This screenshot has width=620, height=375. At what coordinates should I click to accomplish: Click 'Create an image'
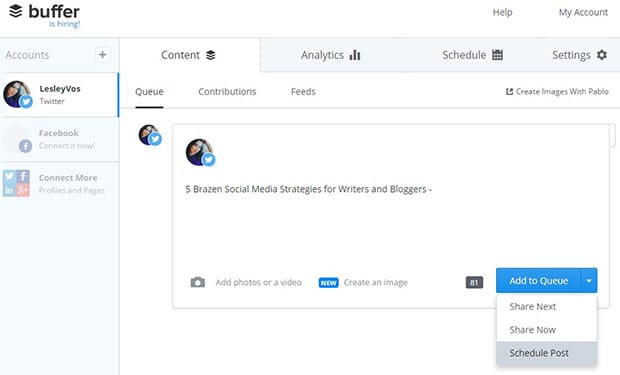[376, 282]
